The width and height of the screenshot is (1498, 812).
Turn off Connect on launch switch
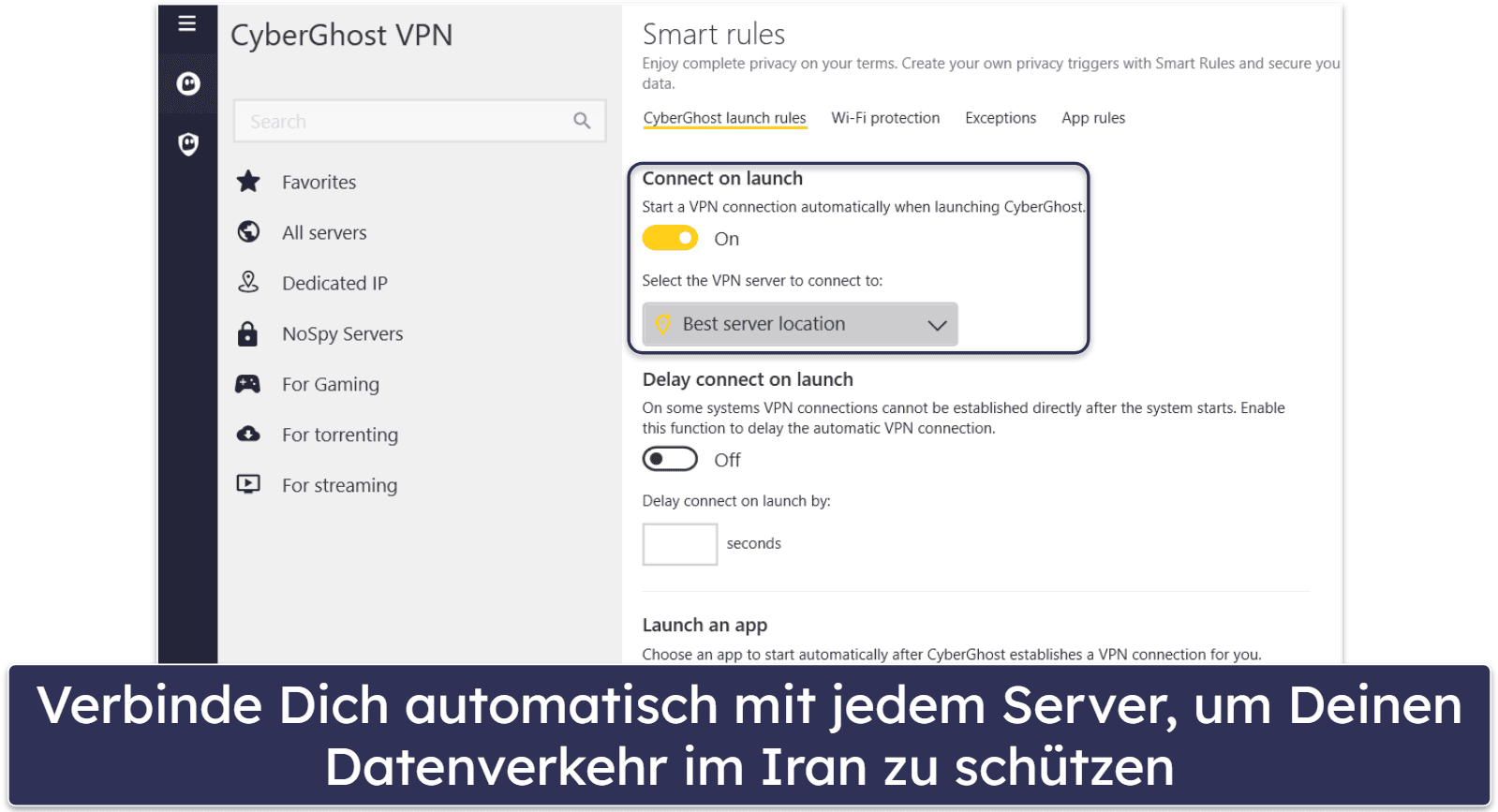670,238
